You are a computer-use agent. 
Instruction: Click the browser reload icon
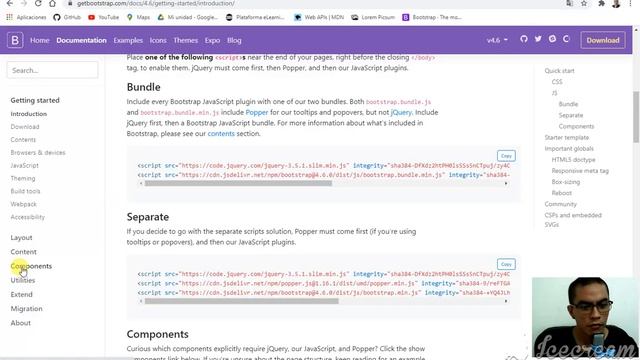(38, 3)
